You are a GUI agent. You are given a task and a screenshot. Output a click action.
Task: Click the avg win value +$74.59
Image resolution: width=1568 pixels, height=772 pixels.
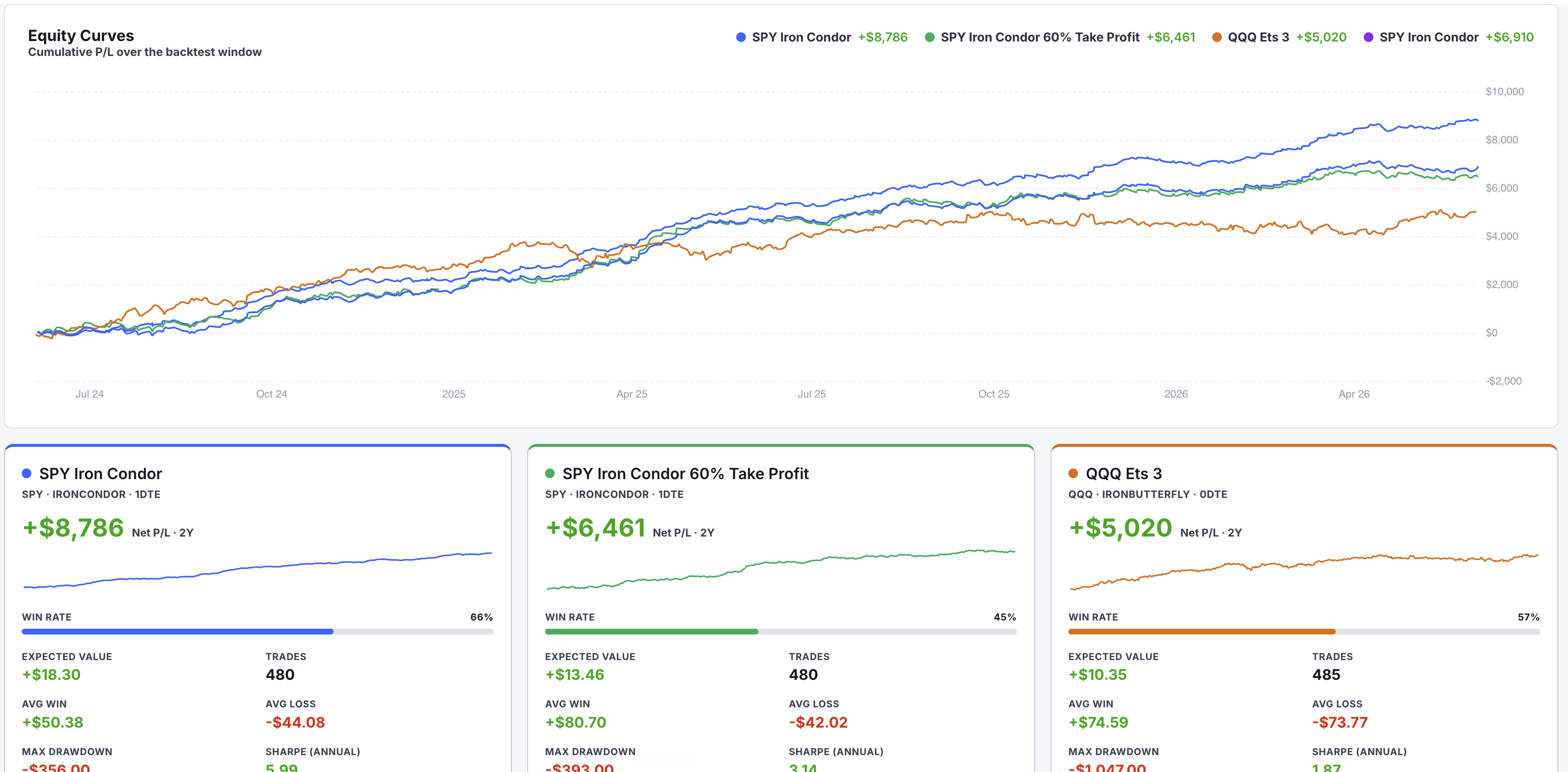tap(1098, 723)
